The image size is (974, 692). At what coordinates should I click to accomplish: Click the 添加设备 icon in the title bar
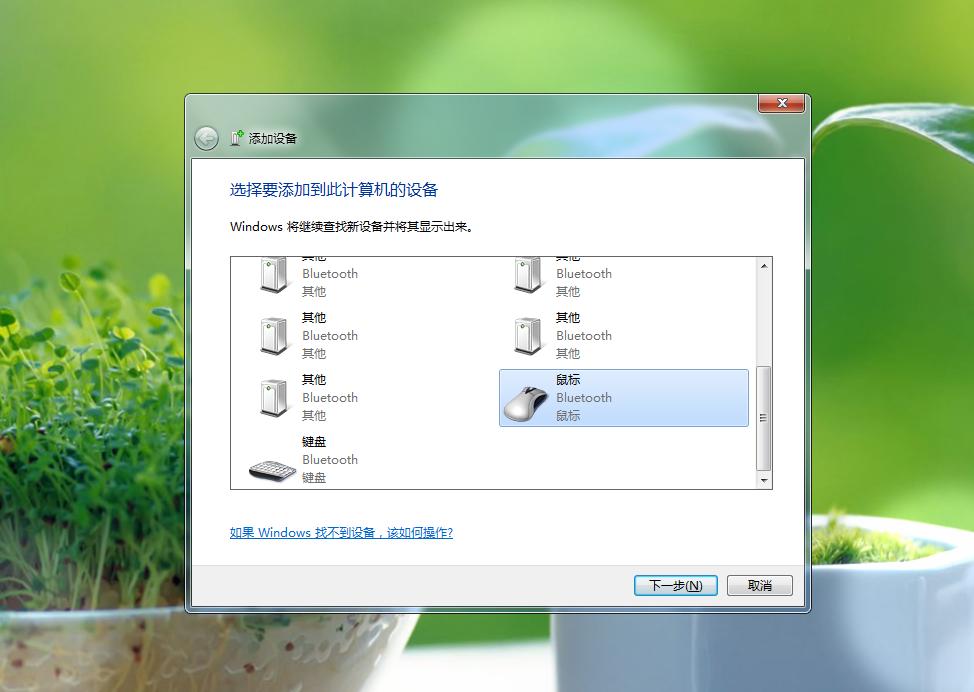click(232, 138)
